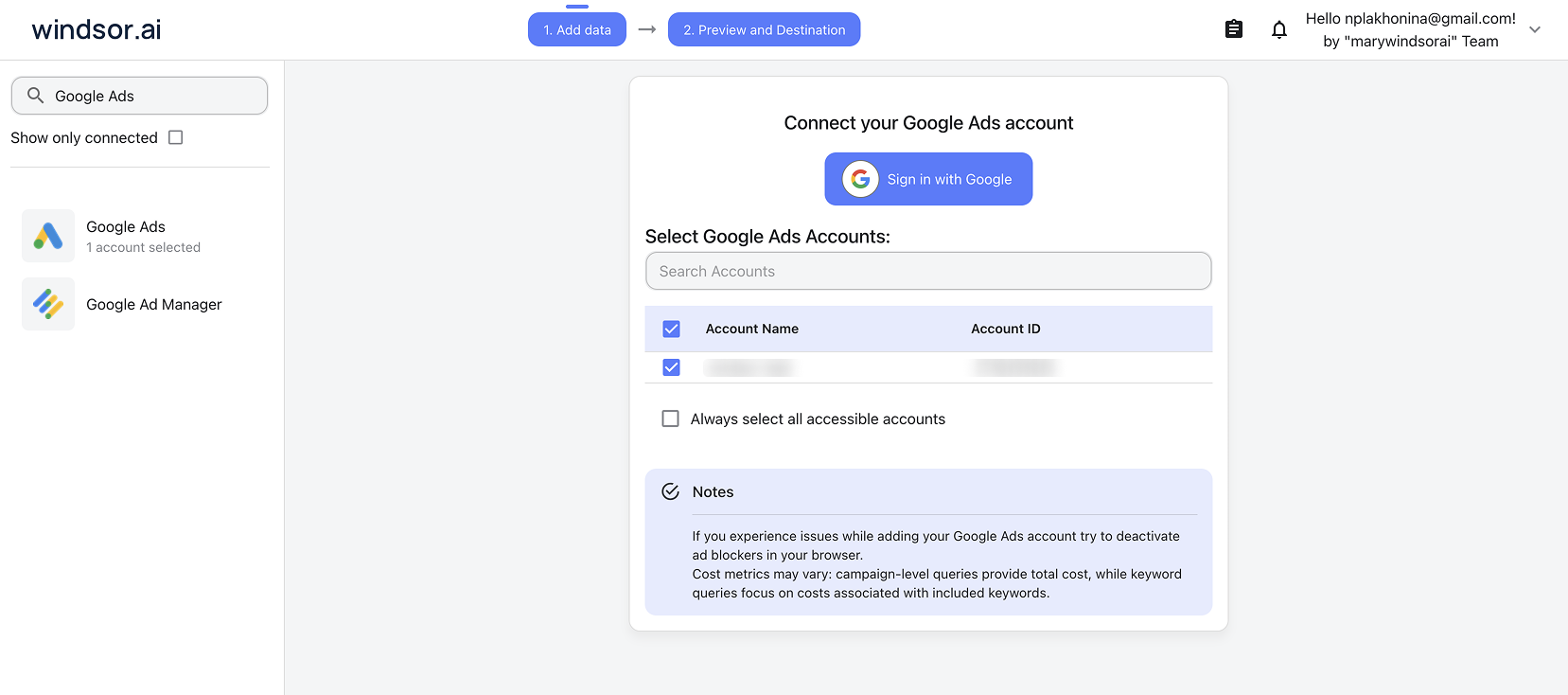
Task: Toggle Show only connected checkbox
Action: [x=176, y=137]
